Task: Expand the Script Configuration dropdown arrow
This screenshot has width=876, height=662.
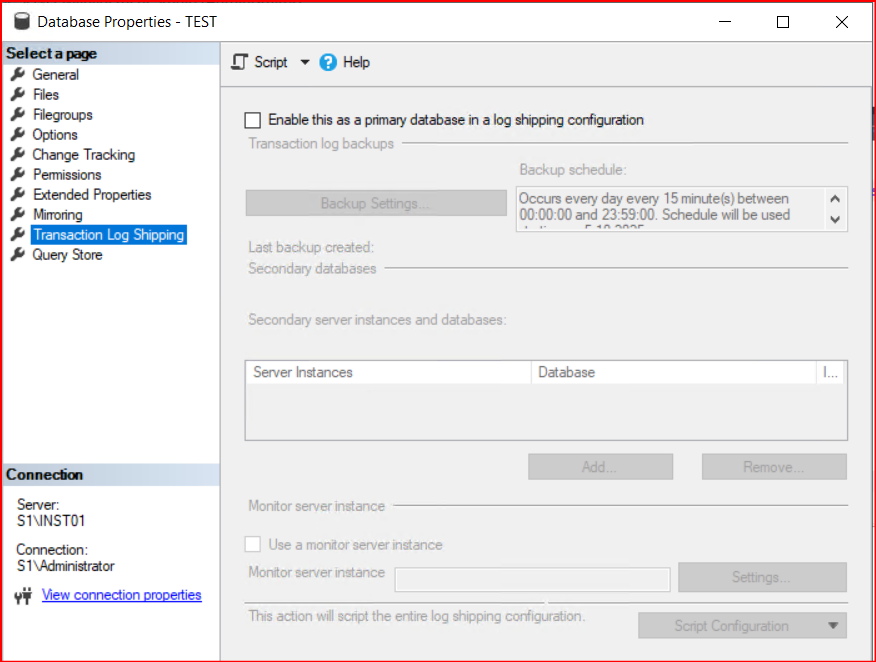Action: point(832,626)
